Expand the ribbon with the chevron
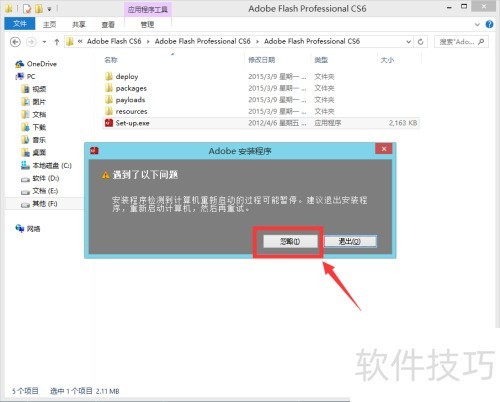500x402 pixels. click(477, 24)
